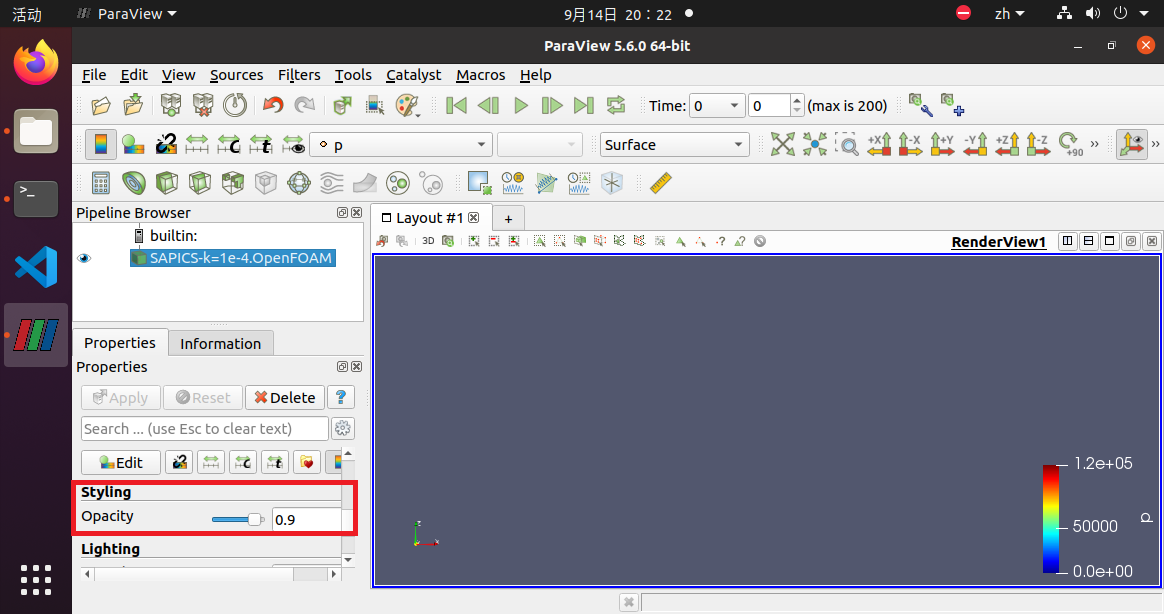Click the Opacity slider
This screenshot has height=614, width=1164.
pyautogui.click(x=238, y=519)
